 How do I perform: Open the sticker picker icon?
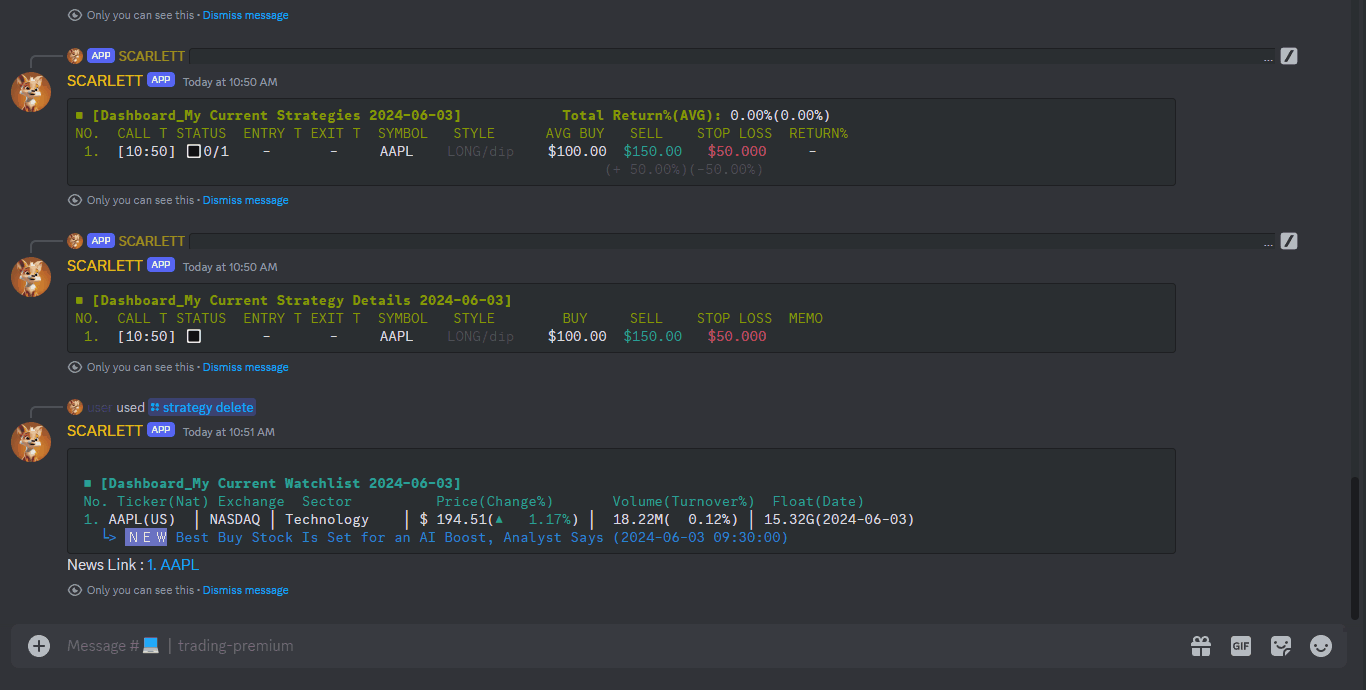tap(1281, 646)
